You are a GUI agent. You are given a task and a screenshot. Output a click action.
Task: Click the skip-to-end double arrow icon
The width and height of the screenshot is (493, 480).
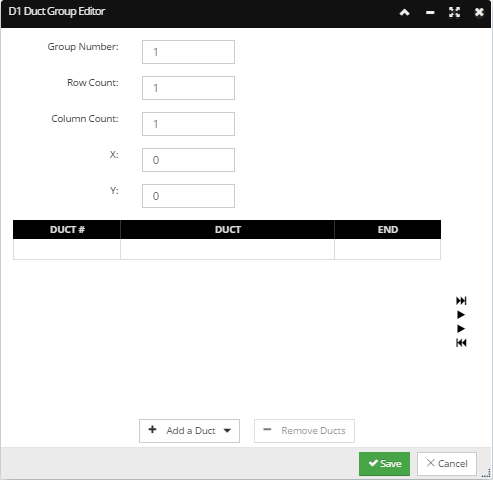pos(461,301)
